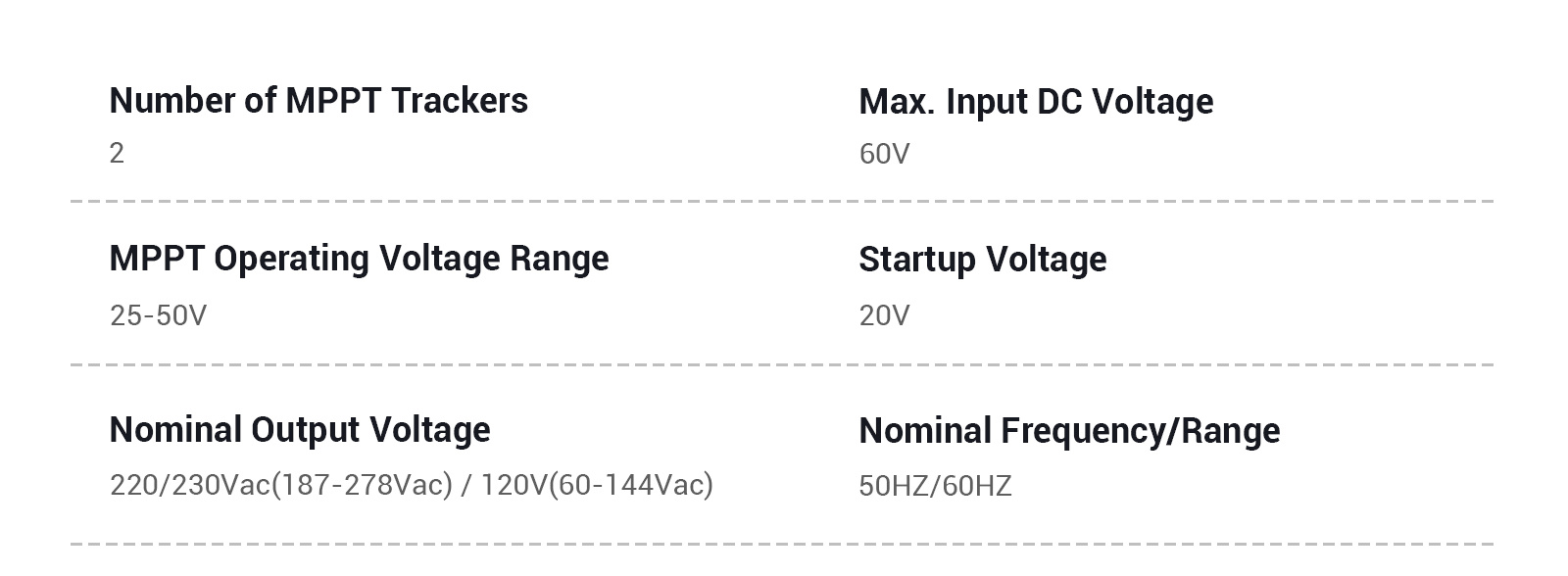Click the 120V(60-144Vac) portion of output voltage
1568x576 pixels.
(x=597, y=485)
